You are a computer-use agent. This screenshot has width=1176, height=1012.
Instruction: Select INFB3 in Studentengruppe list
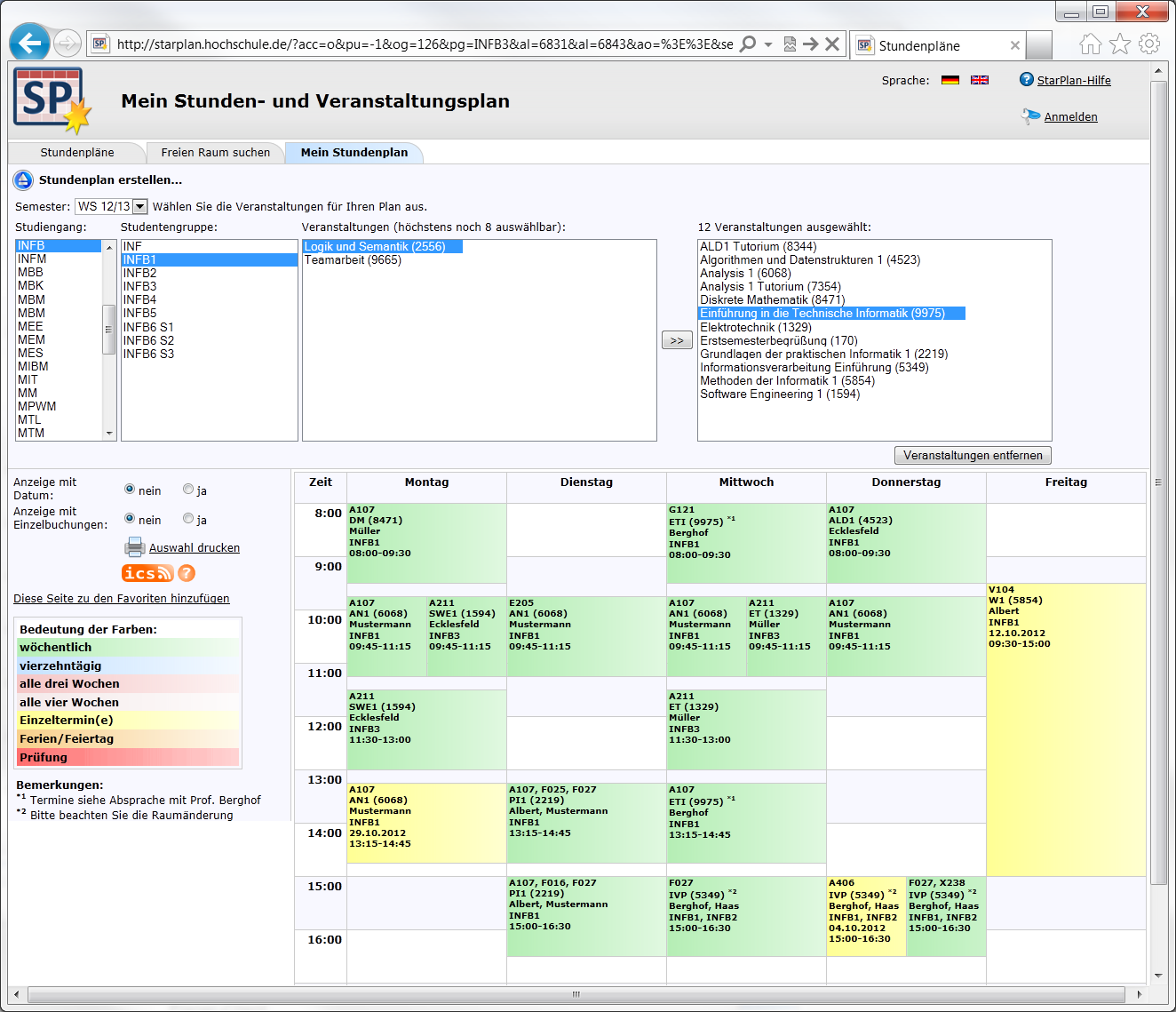pyautogui.click(x=210, y=287)
